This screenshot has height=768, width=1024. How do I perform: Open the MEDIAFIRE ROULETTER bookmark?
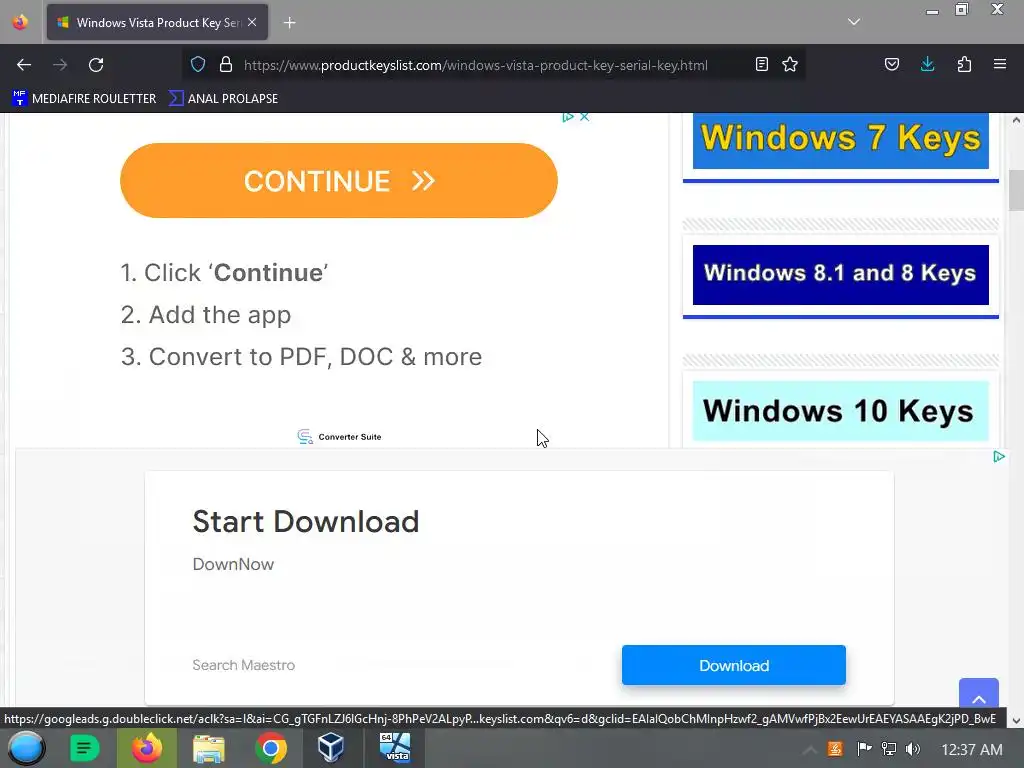click(84, 99)
